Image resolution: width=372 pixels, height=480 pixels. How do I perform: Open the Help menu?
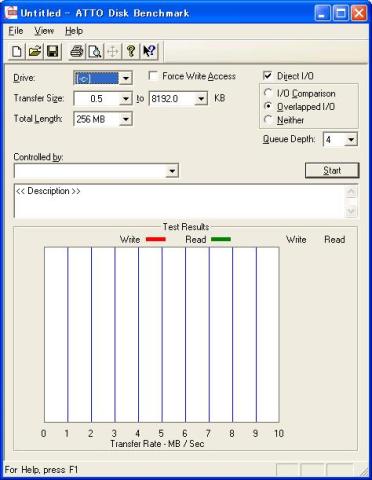point(74,31)
